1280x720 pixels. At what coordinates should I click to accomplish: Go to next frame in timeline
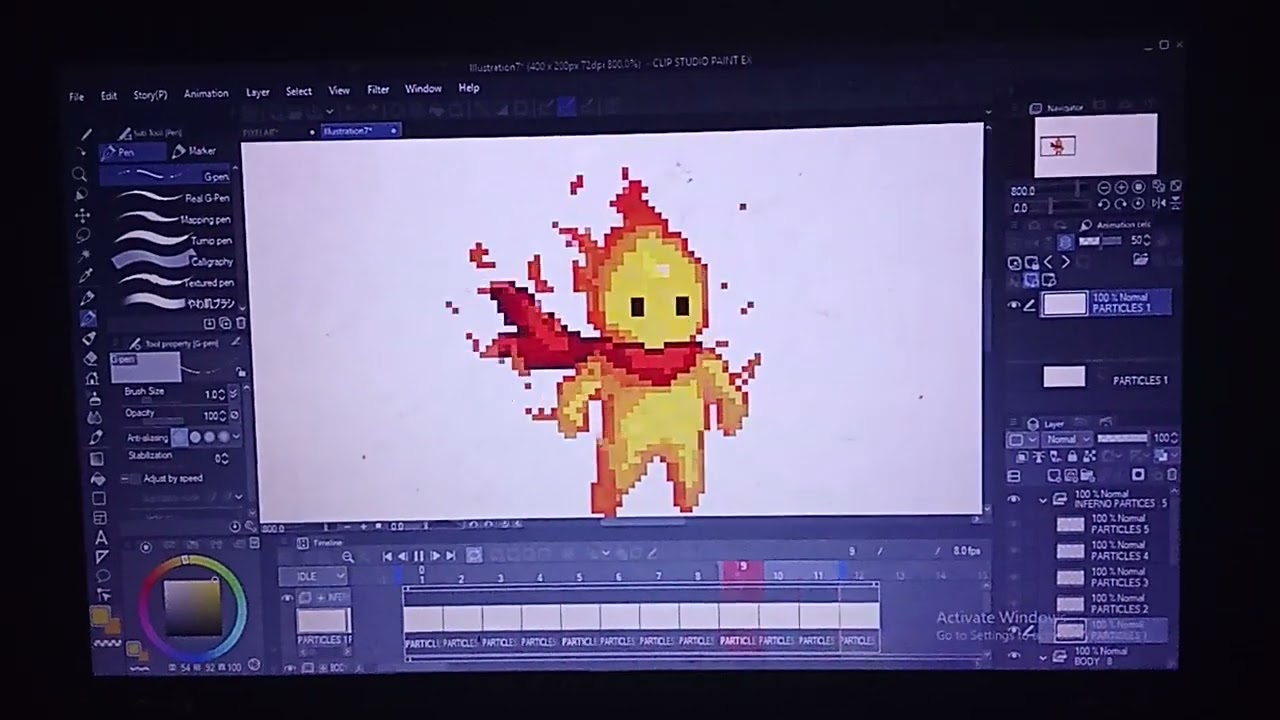(435, 556)
